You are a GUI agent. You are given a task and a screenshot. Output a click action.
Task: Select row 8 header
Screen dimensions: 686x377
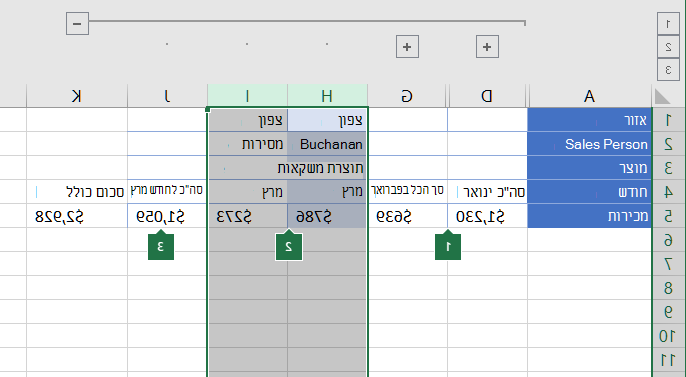coord(668,288)
